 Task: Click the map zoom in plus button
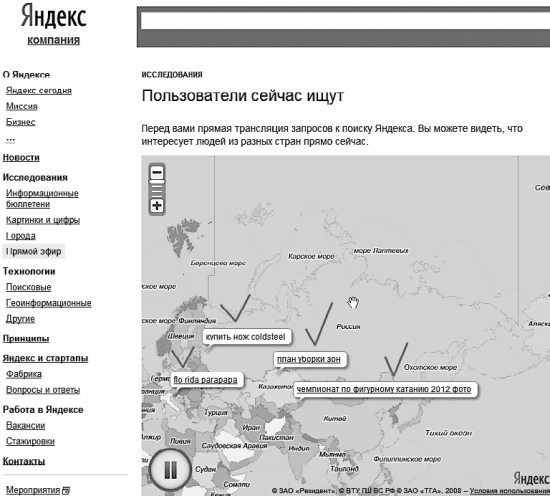click(157, 206)
